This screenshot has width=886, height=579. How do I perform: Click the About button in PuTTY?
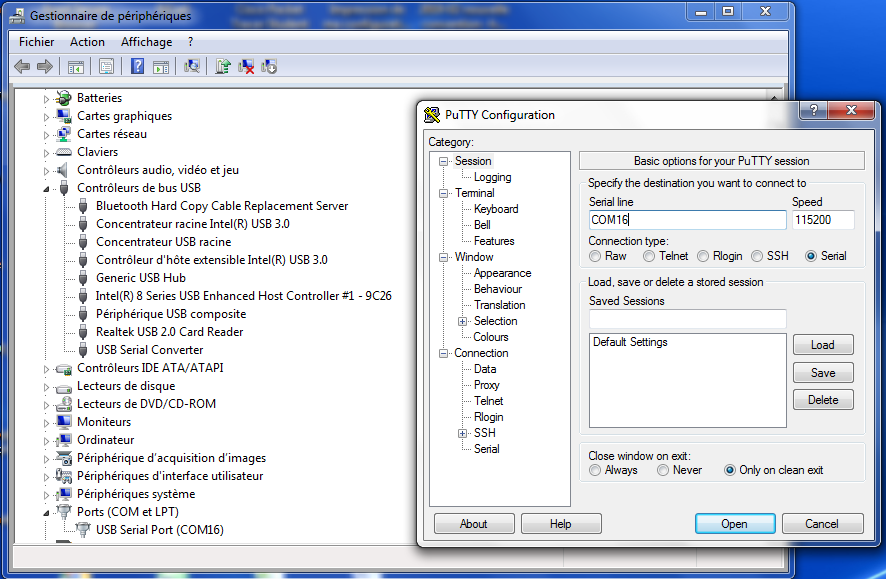click(x=474, y=524)
